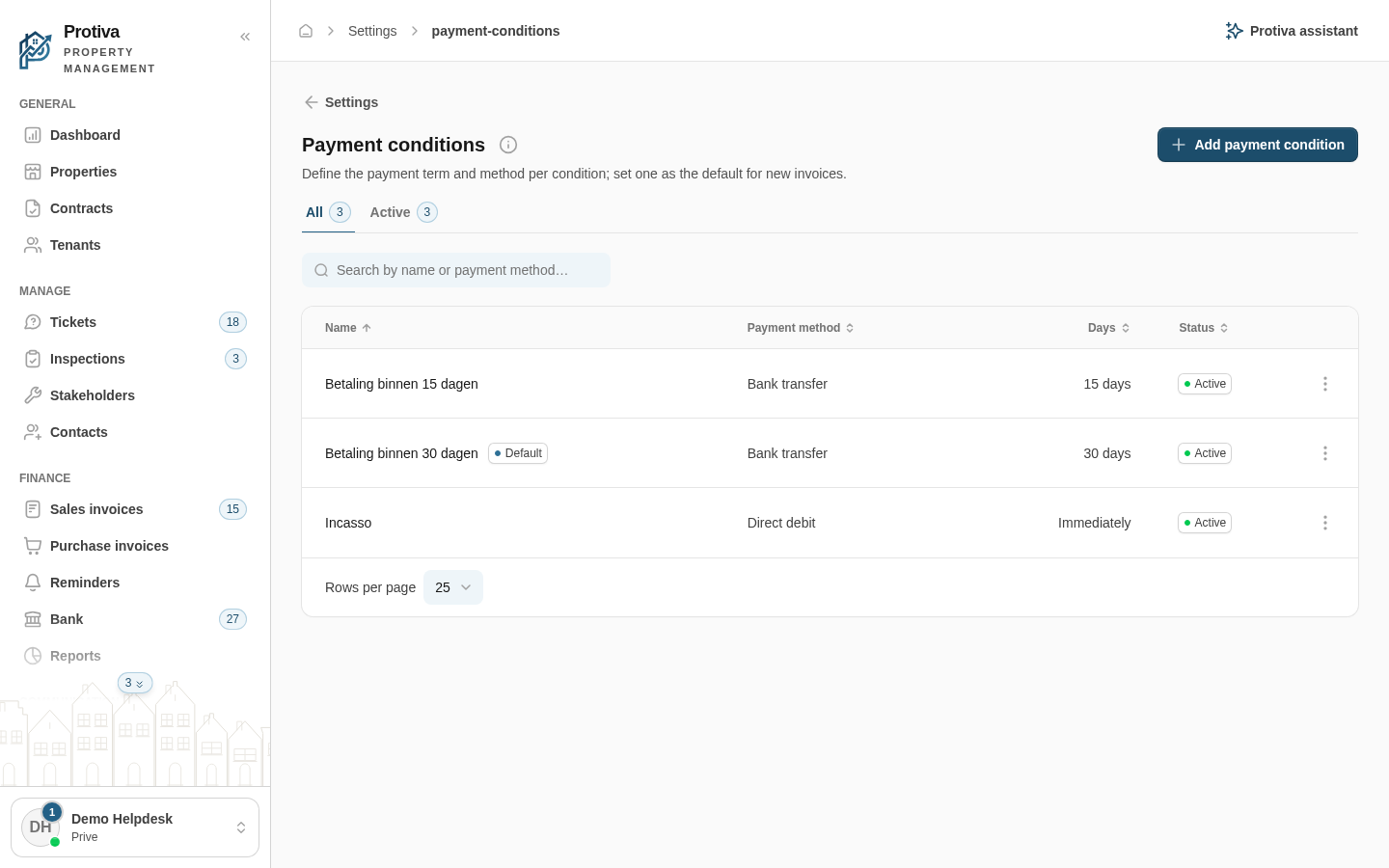Click the info icon beside Payment conditions

click(508, 145)
